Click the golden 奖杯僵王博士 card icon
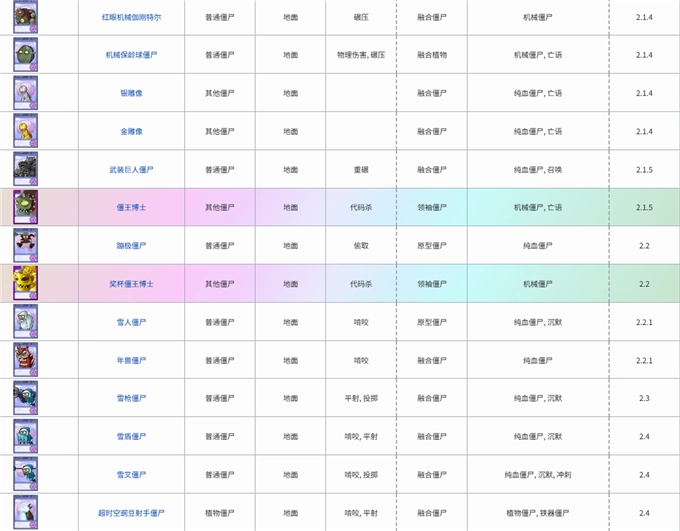Screen dimensions: 680x531 pyautogui.click(x=25, y=283)
